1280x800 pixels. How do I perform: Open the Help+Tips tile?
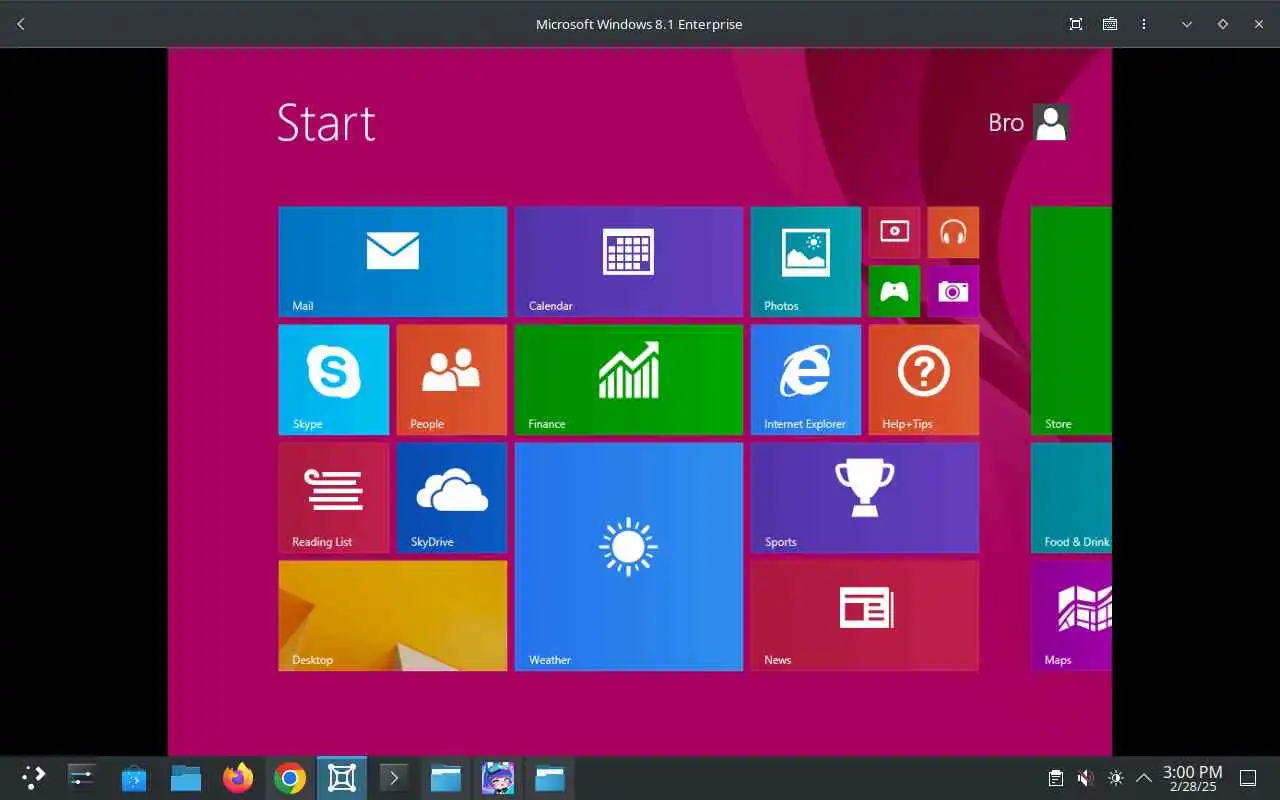coord(923,380)
